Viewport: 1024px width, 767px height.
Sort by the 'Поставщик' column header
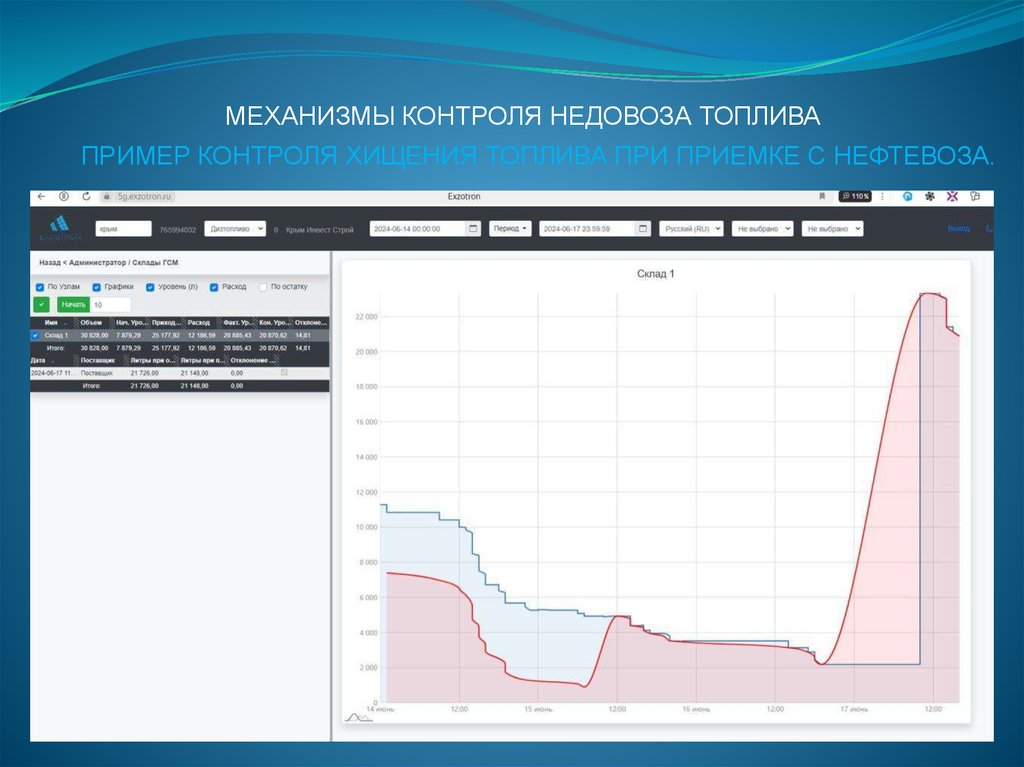[x=97, y=360]
